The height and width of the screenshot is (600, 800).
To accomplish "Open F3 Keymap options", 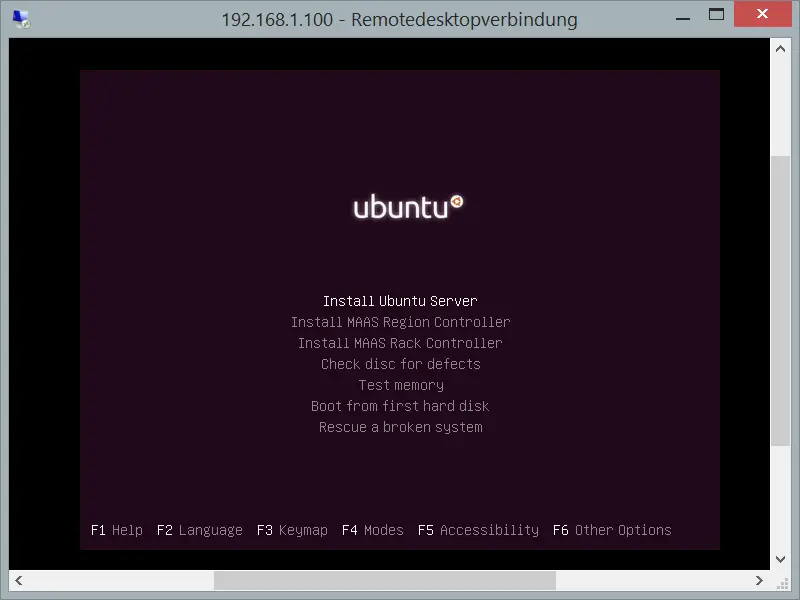I will (x=292, y=530).
